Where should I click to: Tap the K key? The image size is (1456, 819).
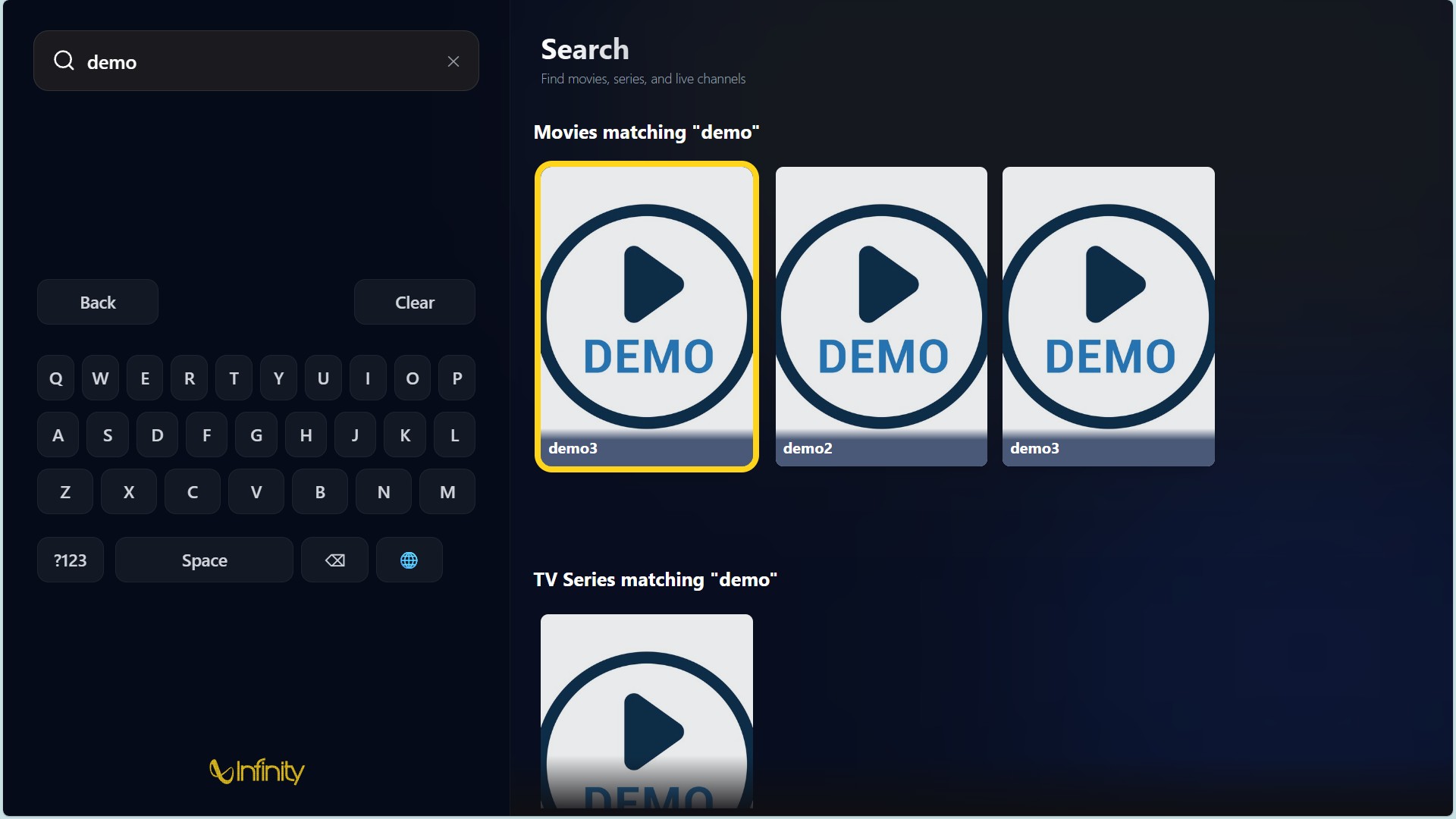405,435
